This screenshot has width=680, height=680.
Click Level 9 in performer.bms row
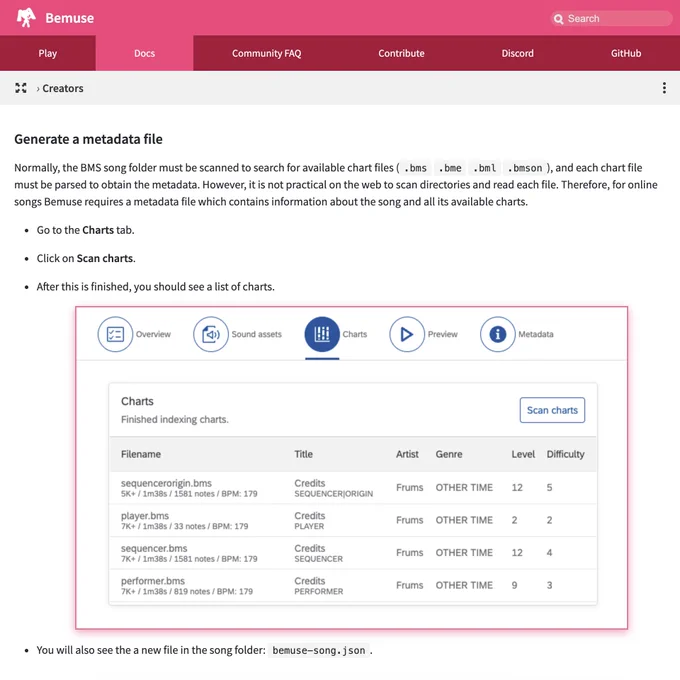click(x=514, y=585)
